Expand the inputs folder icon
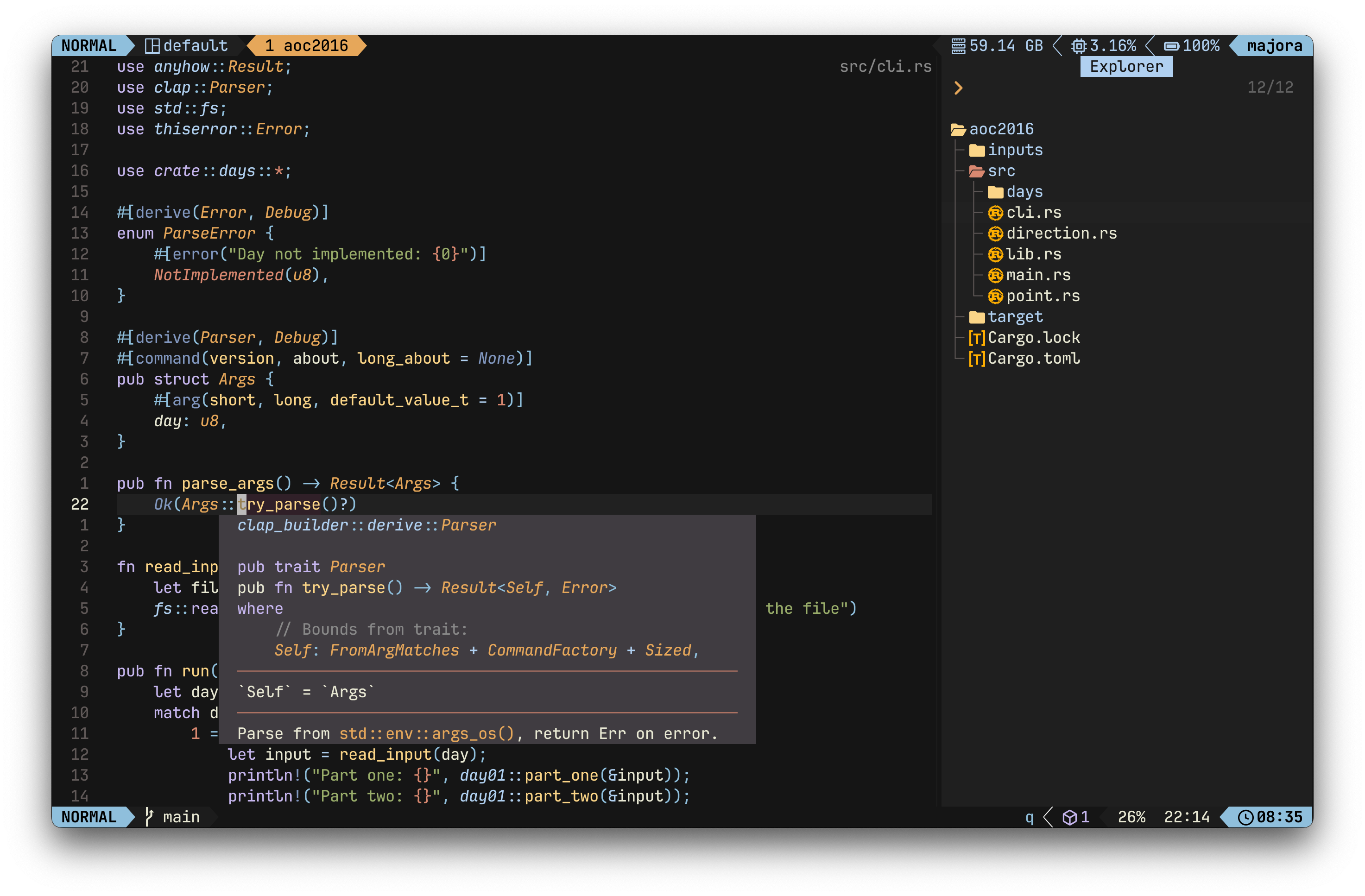Image resolution: width=1365 pixels, height=896 pixels. tap(977, 150)
